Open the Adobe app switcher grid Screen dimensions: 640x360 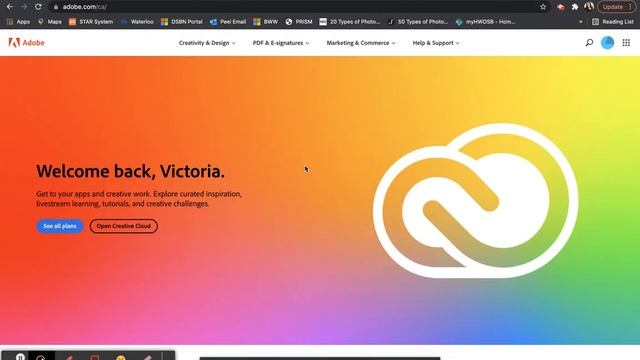point(626,42)
